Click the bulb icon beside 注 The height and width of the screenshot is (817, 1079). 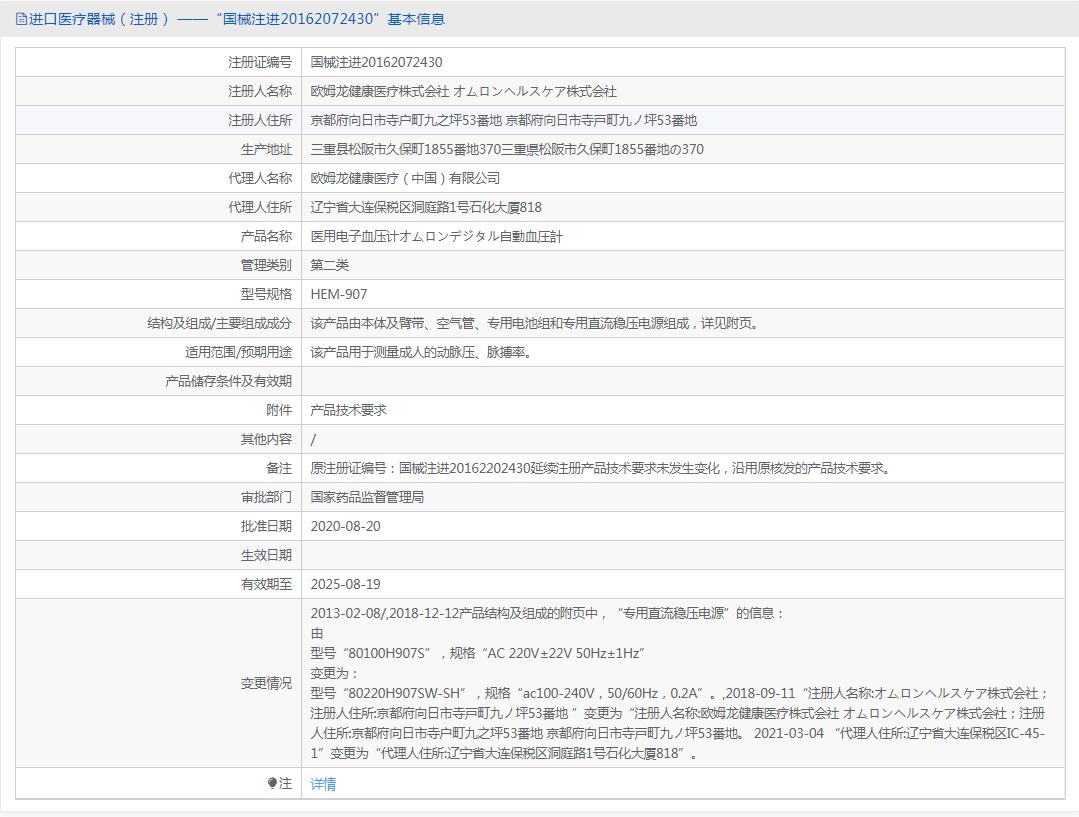(273, 783)
